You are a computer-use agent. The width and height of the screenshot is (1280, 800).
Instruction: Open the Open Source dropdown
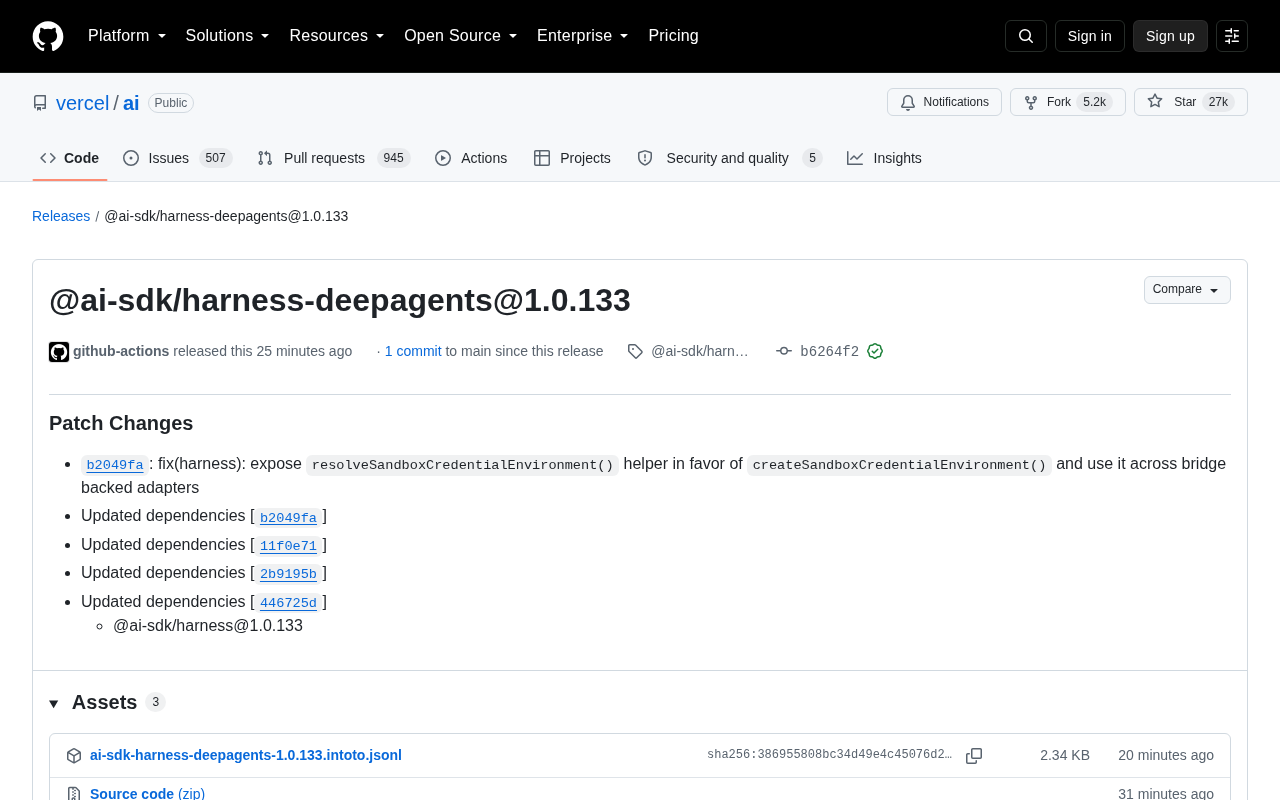tap(461, 36)
